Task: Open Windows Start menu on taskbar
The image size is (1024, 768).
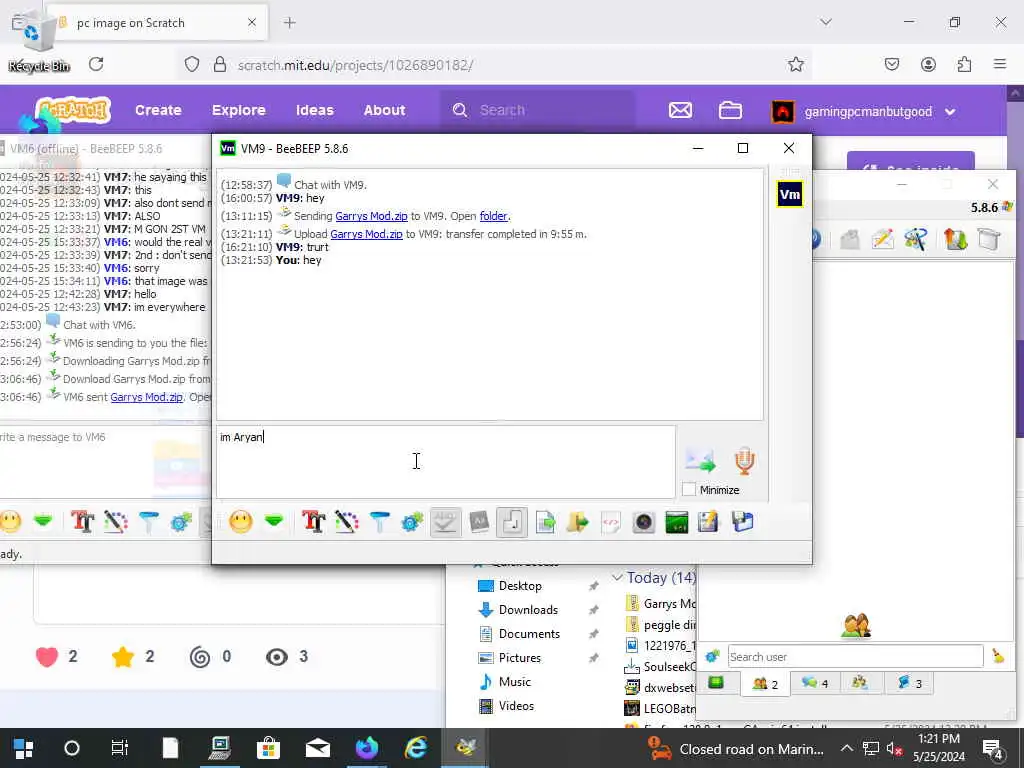Action: tap(24, 748)
